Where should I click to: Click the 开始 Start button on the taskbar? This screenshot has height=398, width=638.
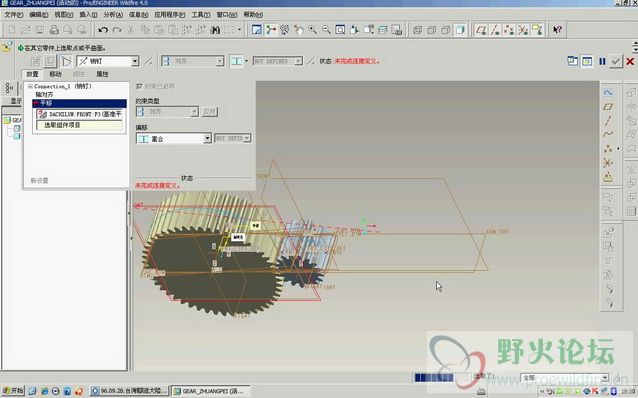coord(13,391)
